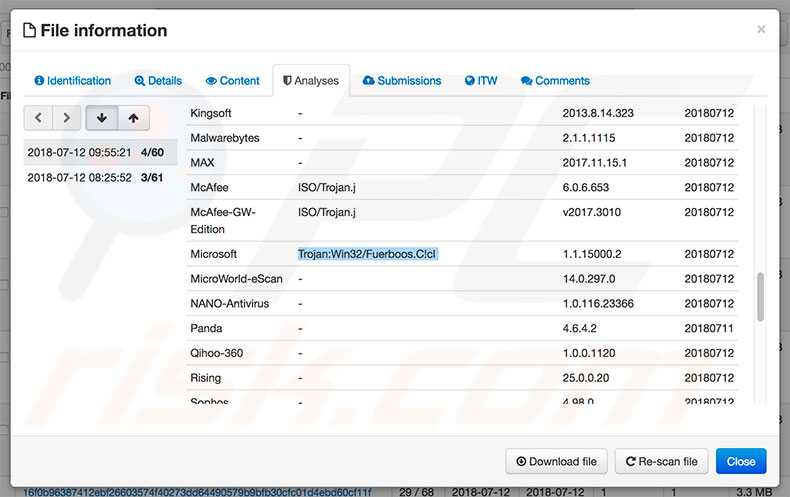Click the previous arrow navigation button
The image size is (790, 497).
[38, 118]
